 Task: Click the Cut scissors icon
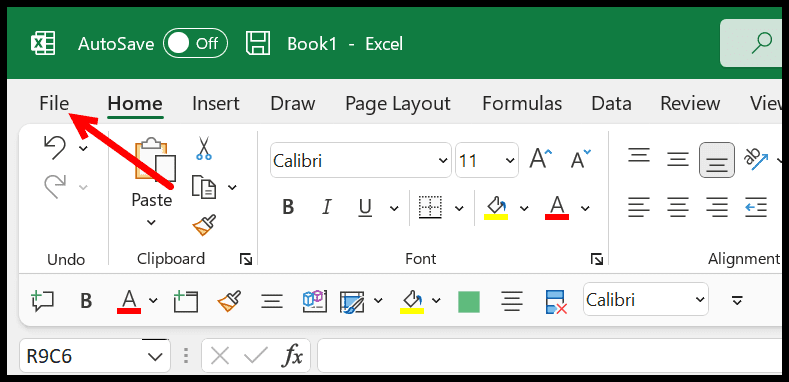[204, 148]
